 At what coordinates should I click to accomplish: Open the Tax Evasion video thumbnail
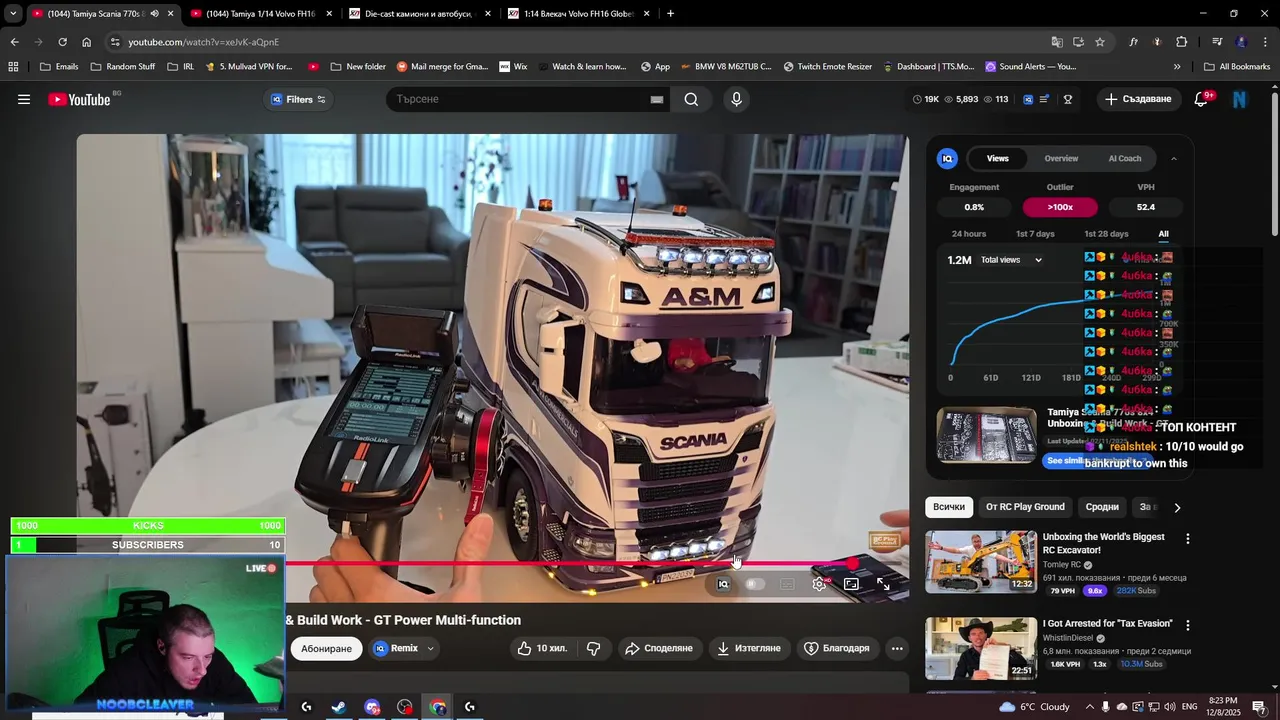click(981, 648)
